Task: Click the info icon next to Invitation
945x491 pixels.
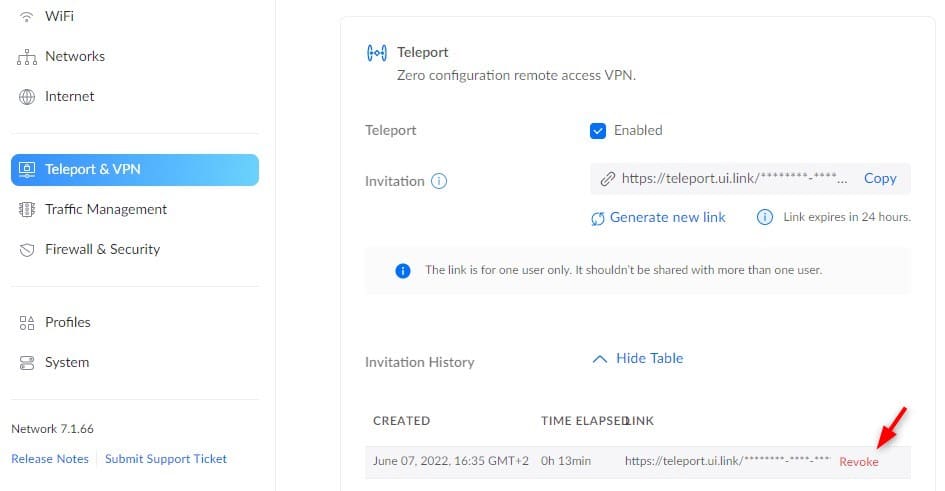Action: [439, 181]
